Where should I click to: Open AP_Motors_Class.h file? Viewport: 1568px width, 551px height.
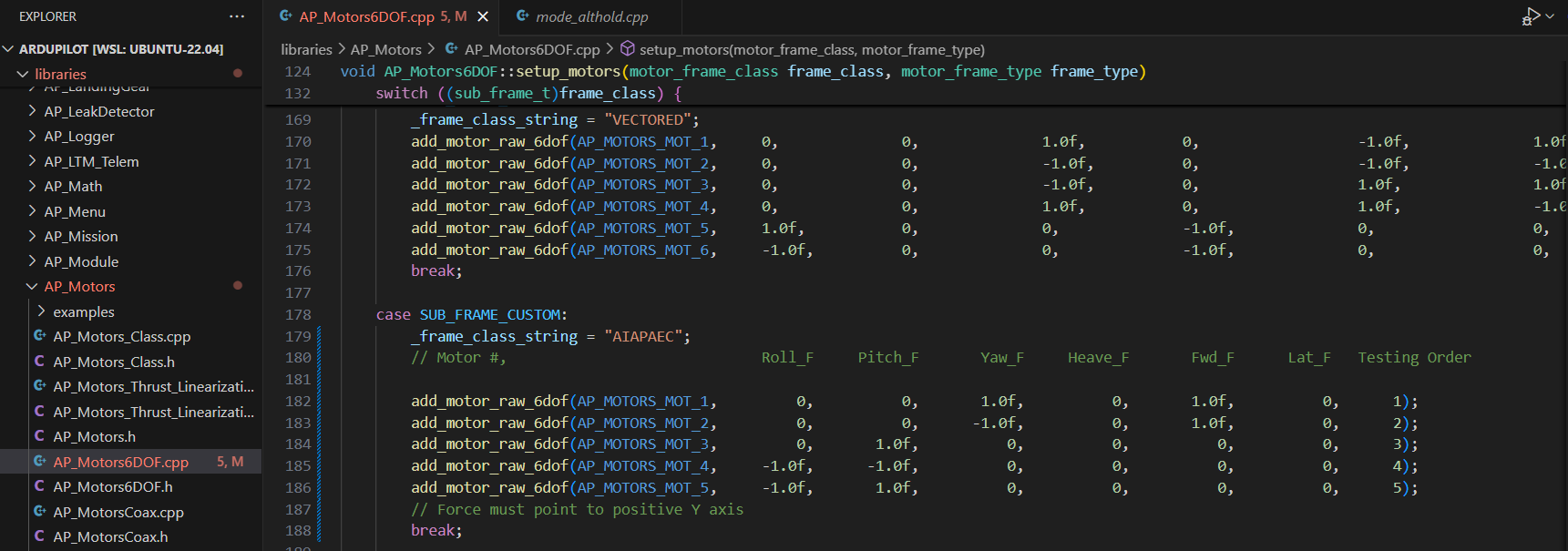pos(114,362)
